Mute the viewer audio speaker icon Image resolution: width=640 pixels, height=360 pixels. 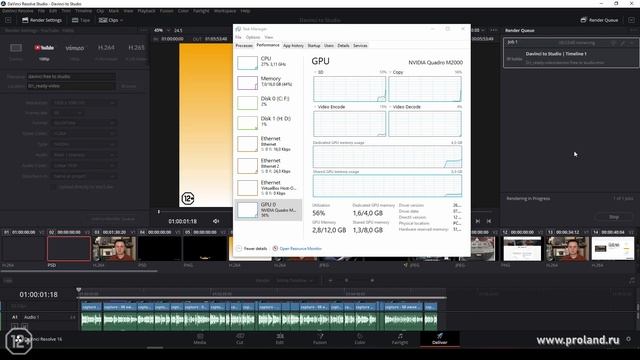coord(216,221)
